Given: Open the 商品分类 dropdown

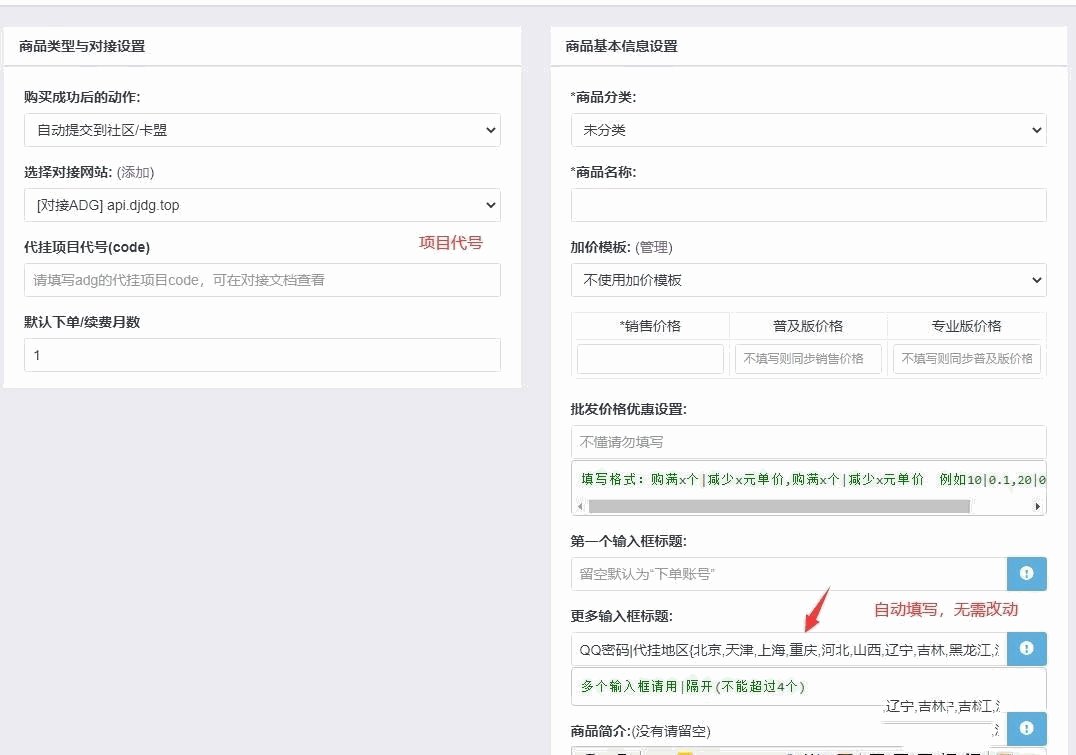Looking at the screenshot, I should (x=808, y=130).
